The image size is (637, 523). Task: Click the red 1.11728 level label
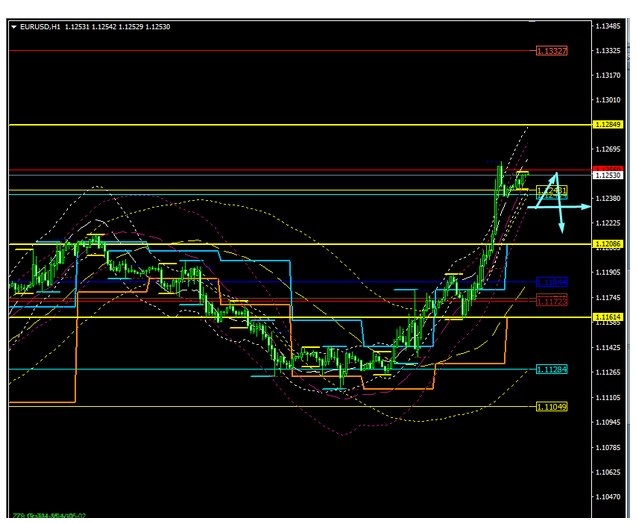click(551, 300)
